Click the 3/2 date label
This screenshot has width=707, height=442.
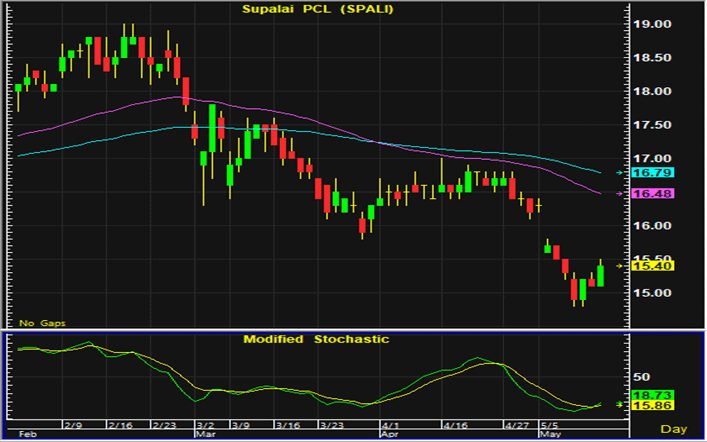coord(206,425)
